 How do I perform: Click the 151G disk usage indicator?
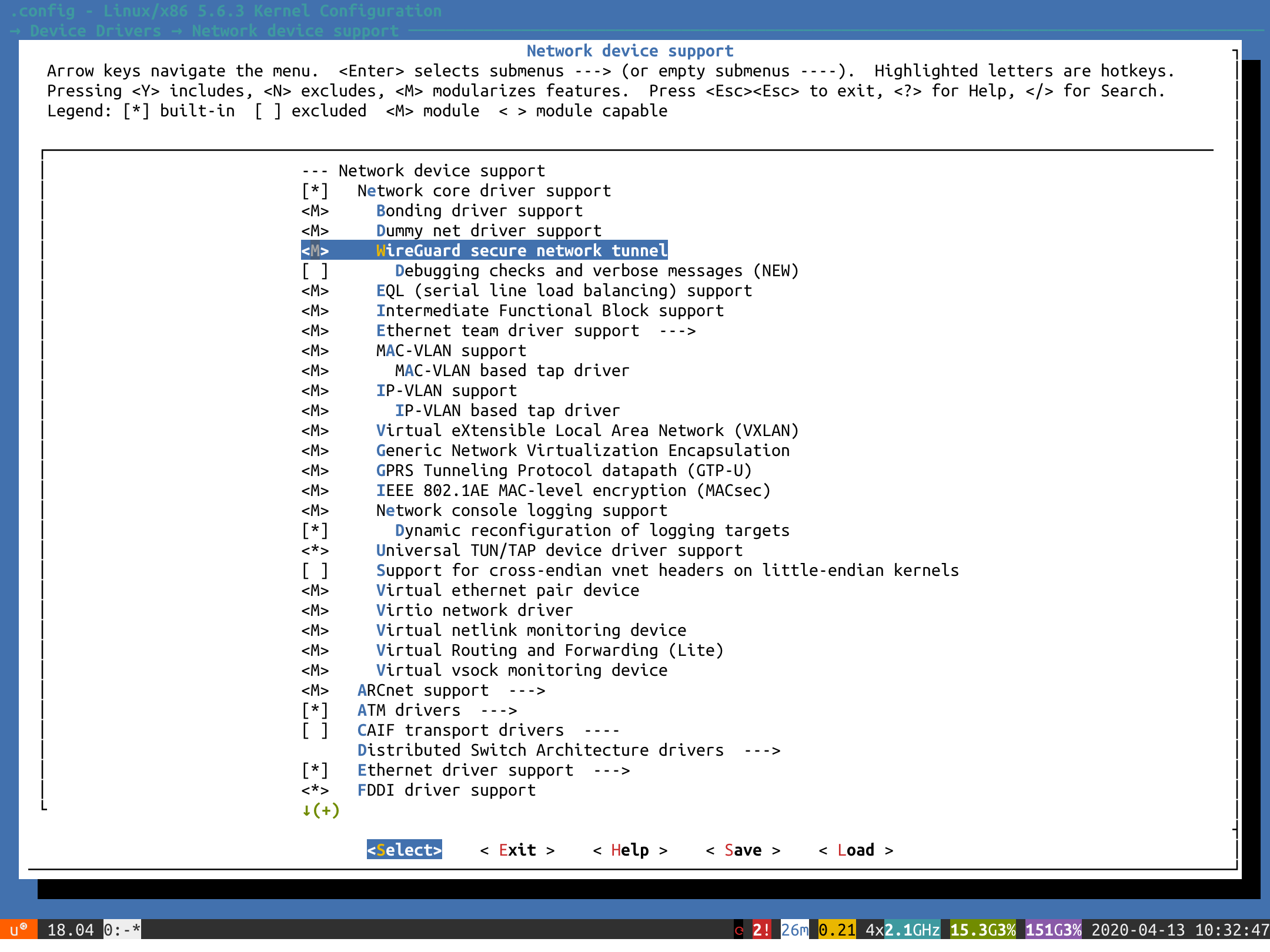click(x=1053, y=930)
